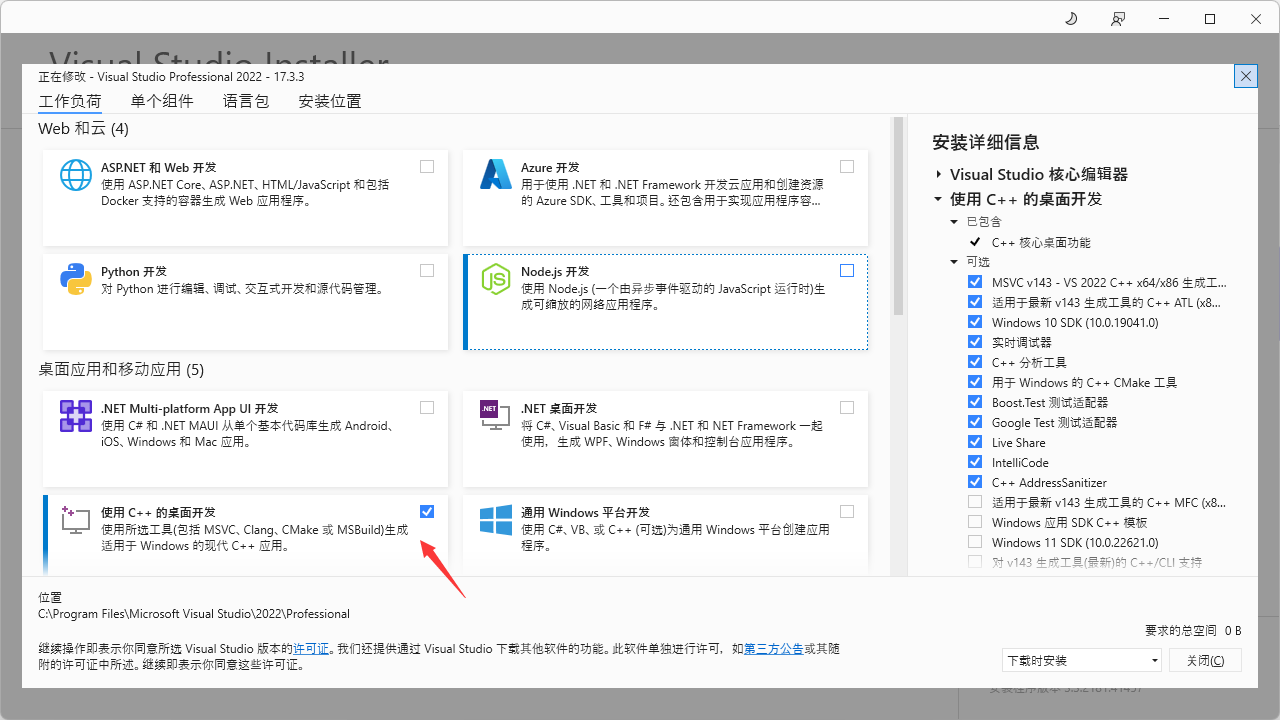
Task: Click the installation path C:\Program Files text
Action: 194,614
